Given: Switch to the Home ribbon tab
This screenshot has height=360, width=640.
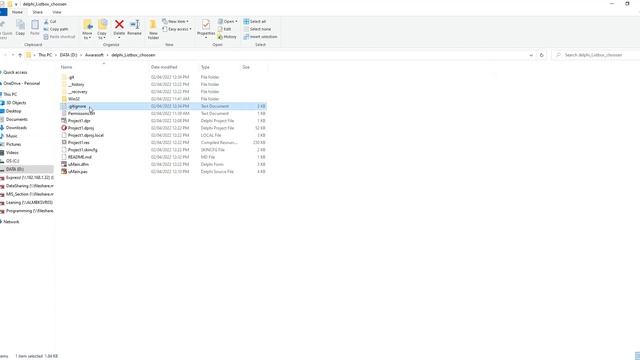Looking at the screenshot, I should 17,12.
